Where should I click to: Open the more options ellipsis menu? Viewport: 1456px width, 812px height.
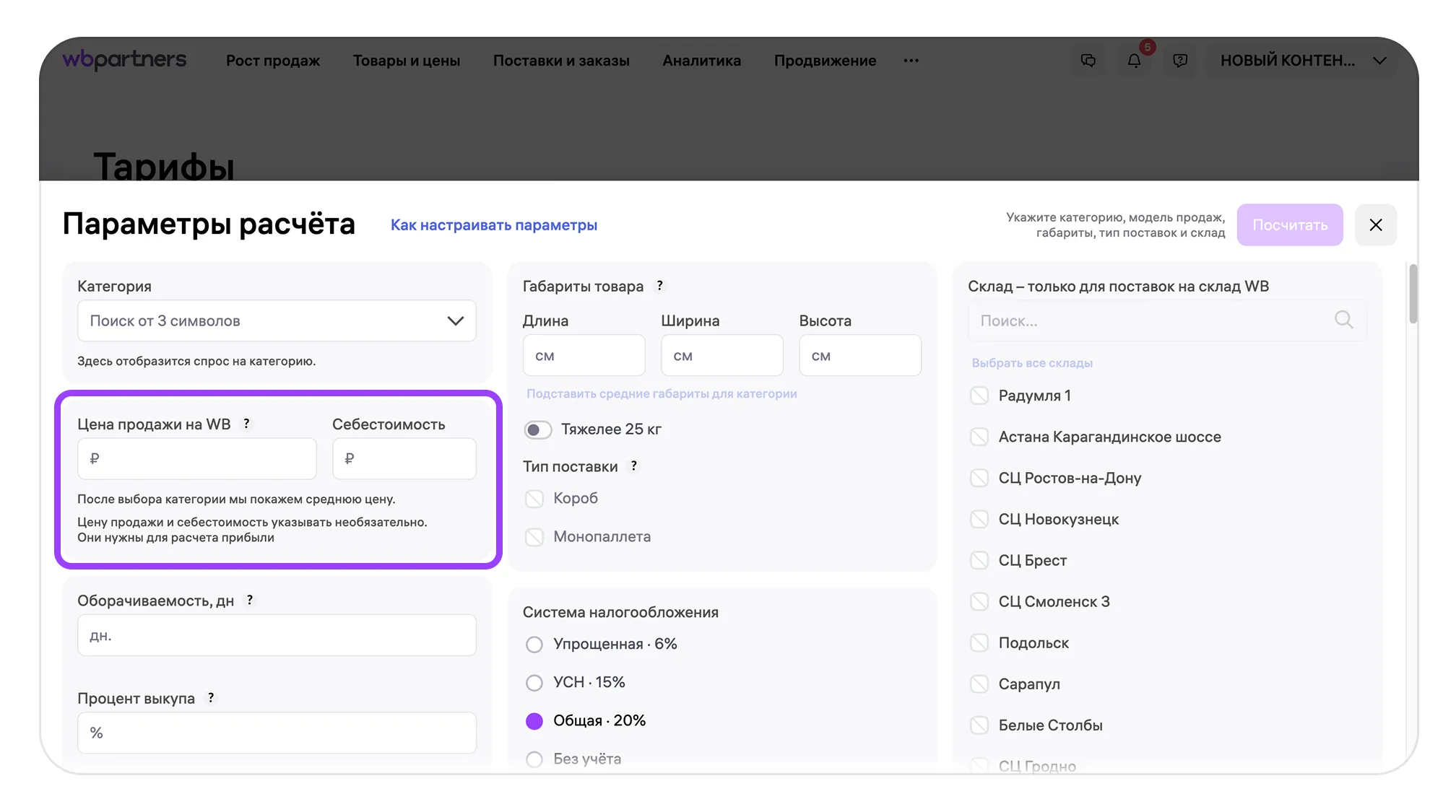pyautogui.click(x=911, y=61)
